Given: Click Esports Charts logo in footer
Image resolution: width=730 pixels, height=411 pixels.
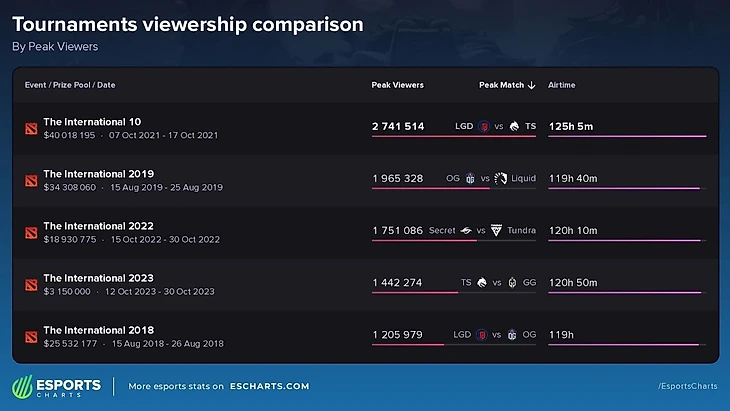Looking at the screenshot, I should (56, 387).
